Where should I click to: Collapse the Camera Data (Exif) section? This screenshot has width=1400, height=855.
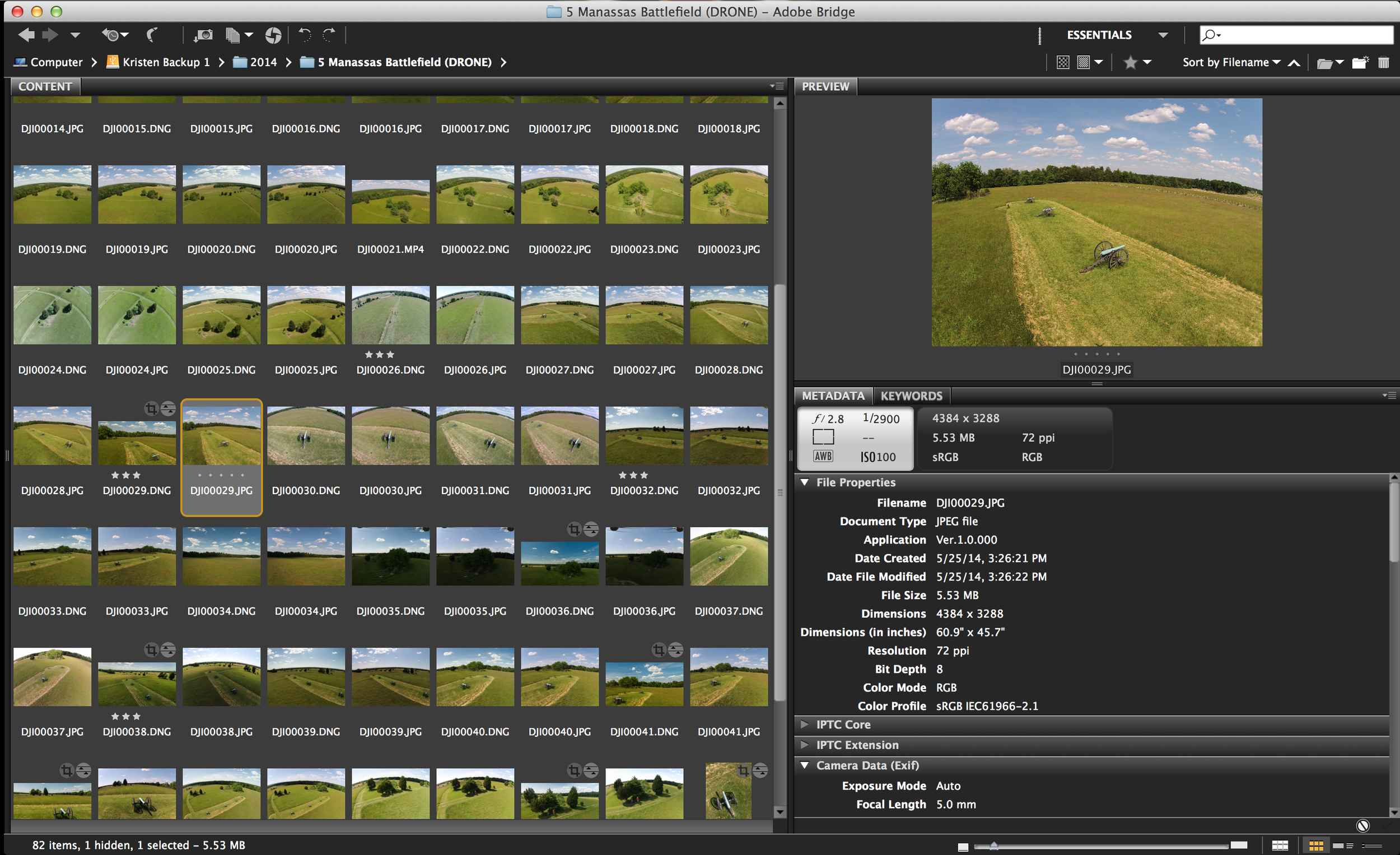[805, 765]
